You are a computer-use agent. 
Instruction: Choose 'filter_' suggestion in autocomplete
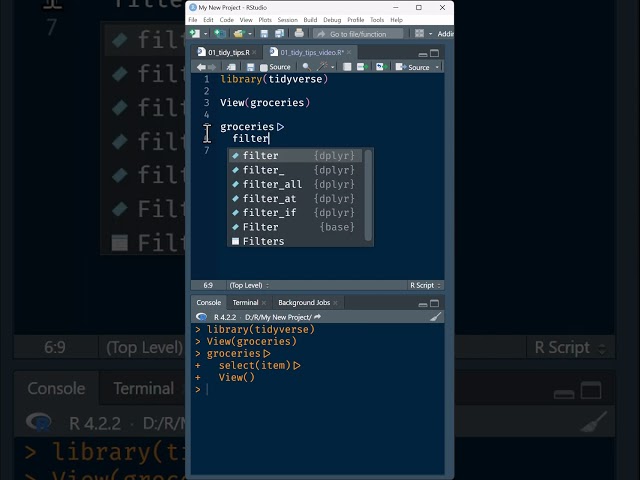296,170
